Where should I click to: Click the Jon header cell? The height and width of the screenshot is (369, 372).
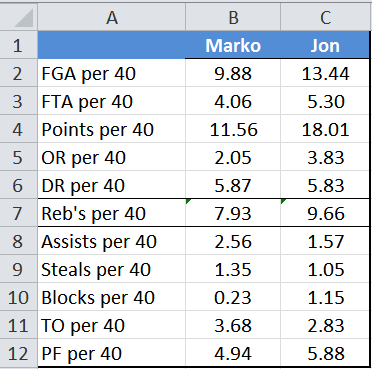click(325, 45)
